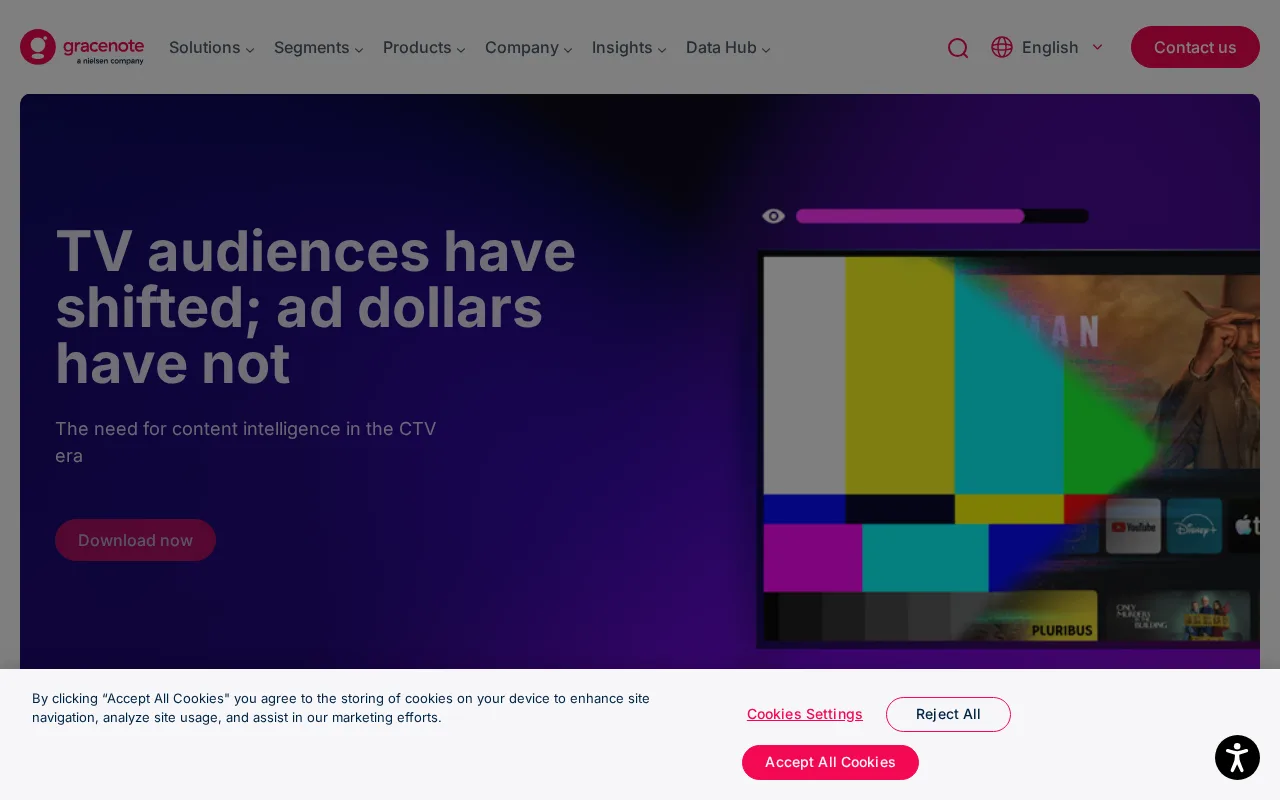The width and height of the screenshot is (1280, 800).
Task: Click the pink progress bar above TV
Action: click(x=942, y=216)
